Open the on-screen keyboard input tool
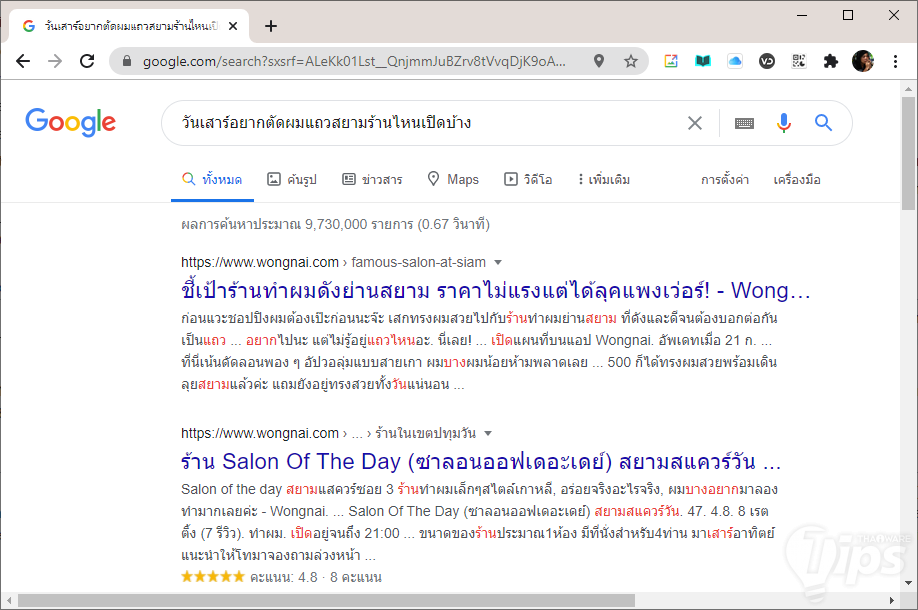The height and width of the screenshot is (610, 918). pyautogui.click(x=744, y=123)
